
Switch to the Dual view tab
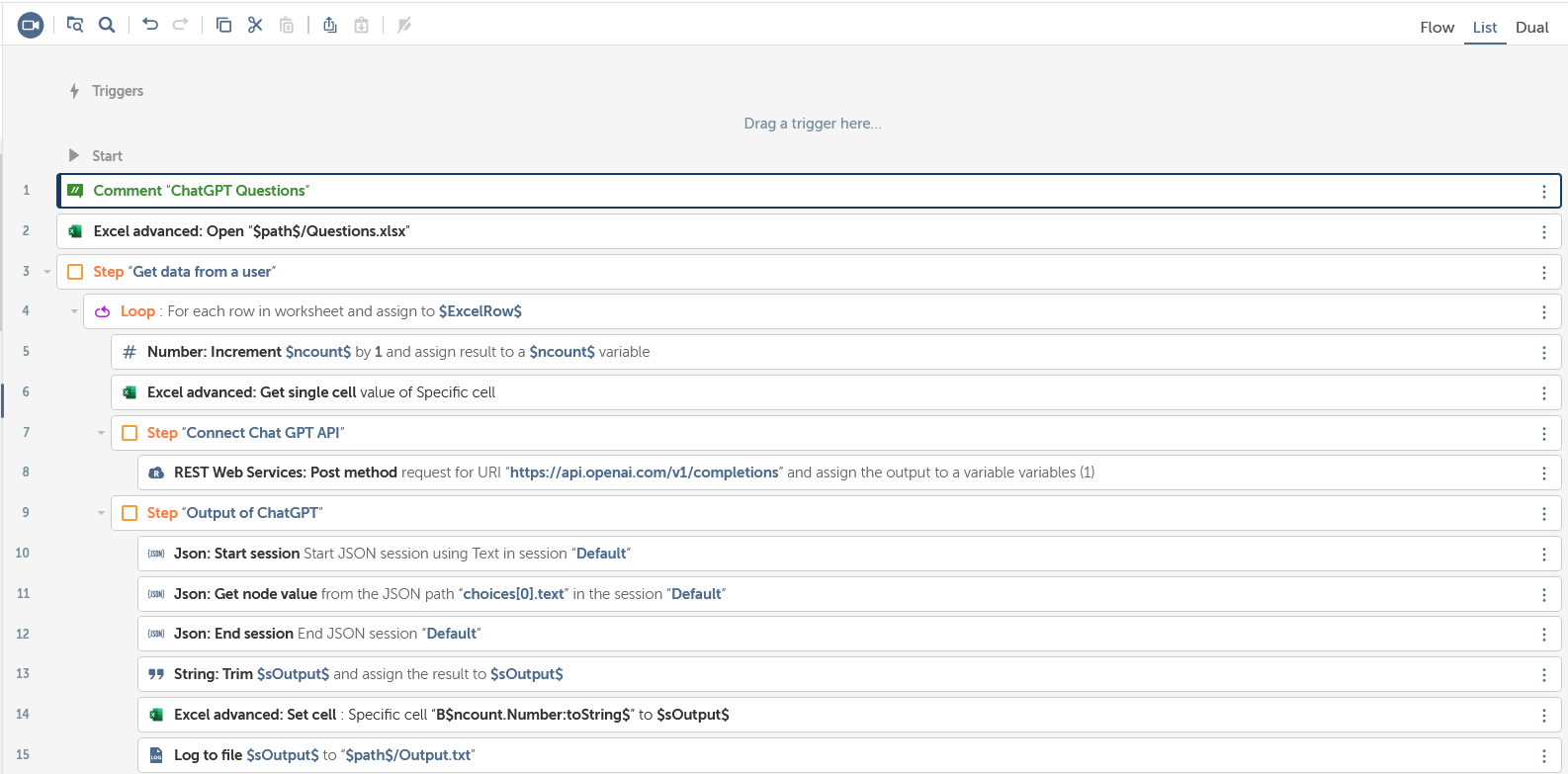[1531, 28]
